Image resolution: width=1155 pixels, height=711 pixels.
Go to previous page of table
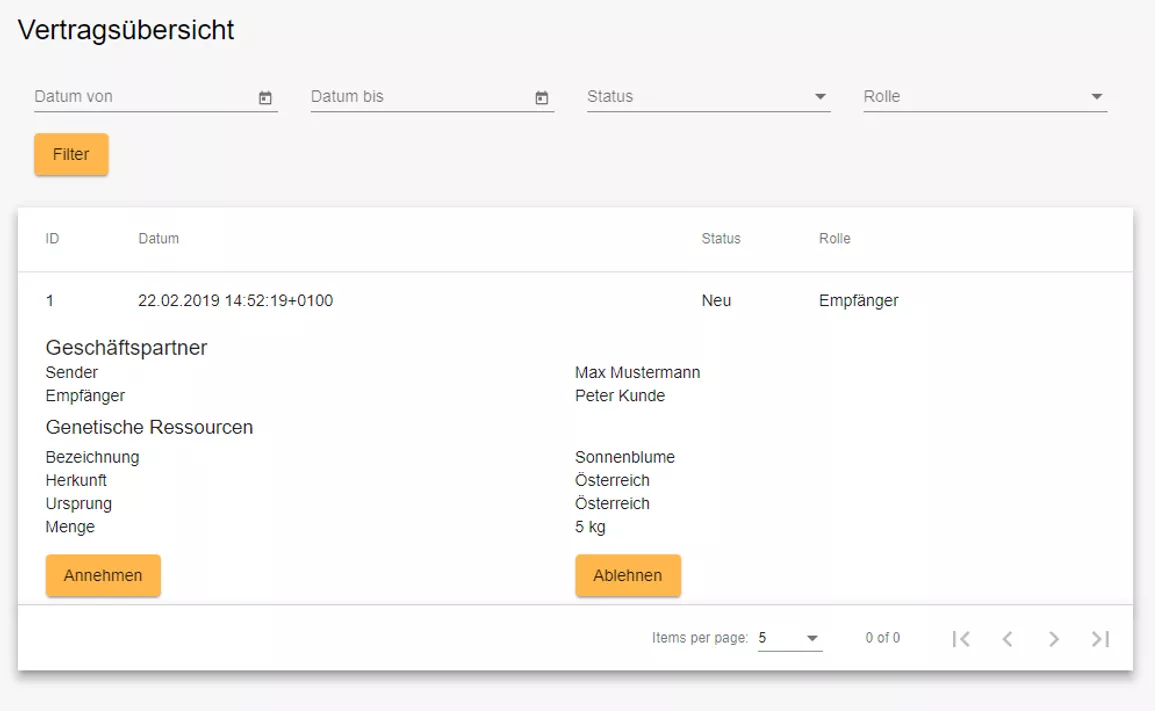(x=1007, y=639)
